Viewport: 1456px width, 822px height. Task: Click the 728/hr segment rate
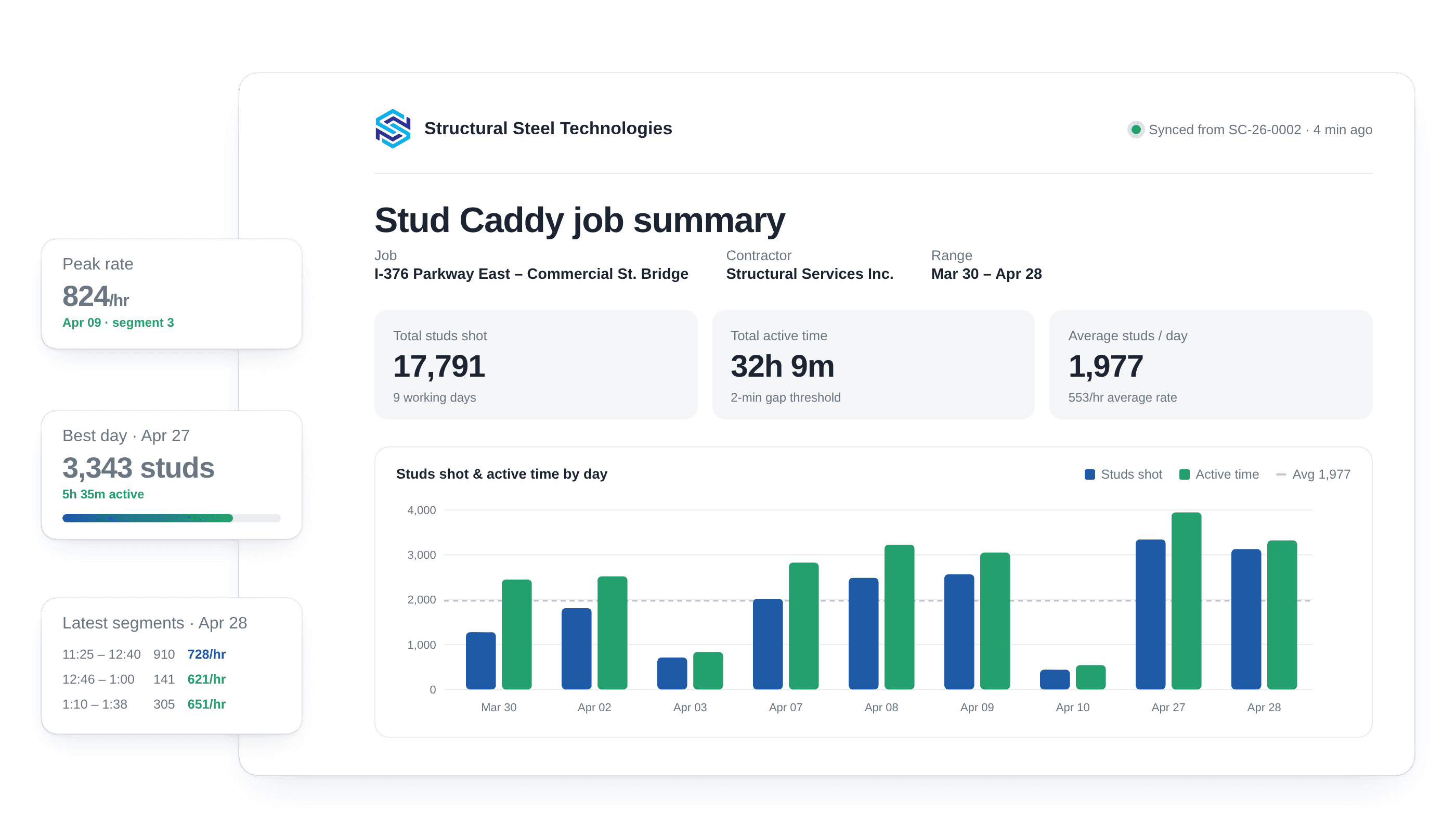coord(207,654)
